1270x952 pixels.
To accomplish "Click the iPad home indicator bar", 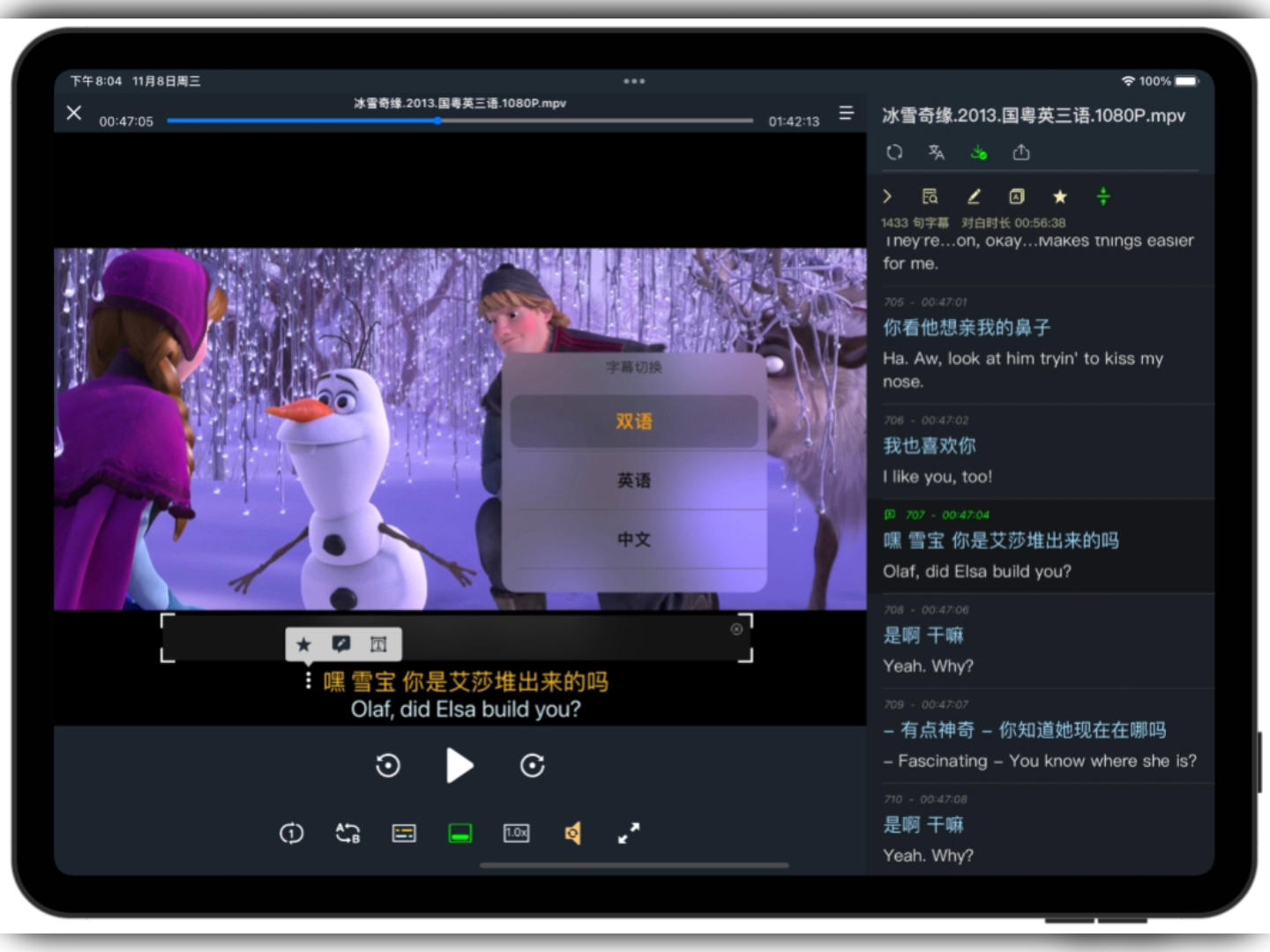I will coord(634,866).
